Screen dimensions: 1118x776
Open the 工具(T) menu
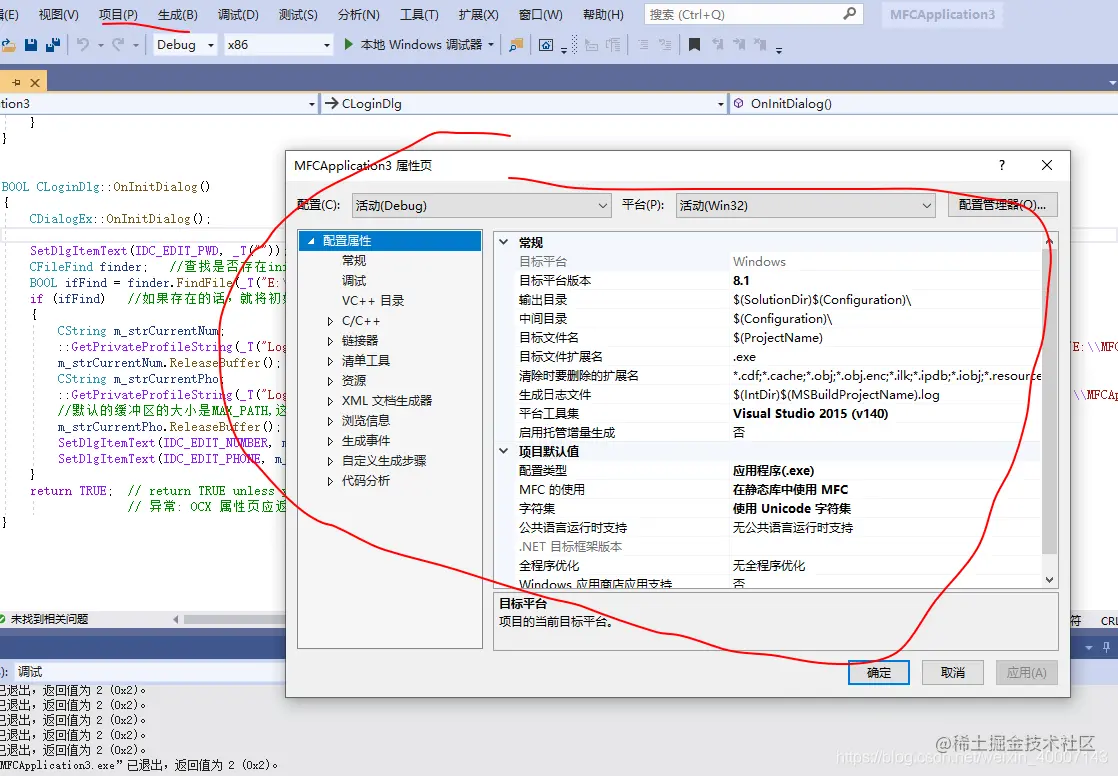click(419, 14)
